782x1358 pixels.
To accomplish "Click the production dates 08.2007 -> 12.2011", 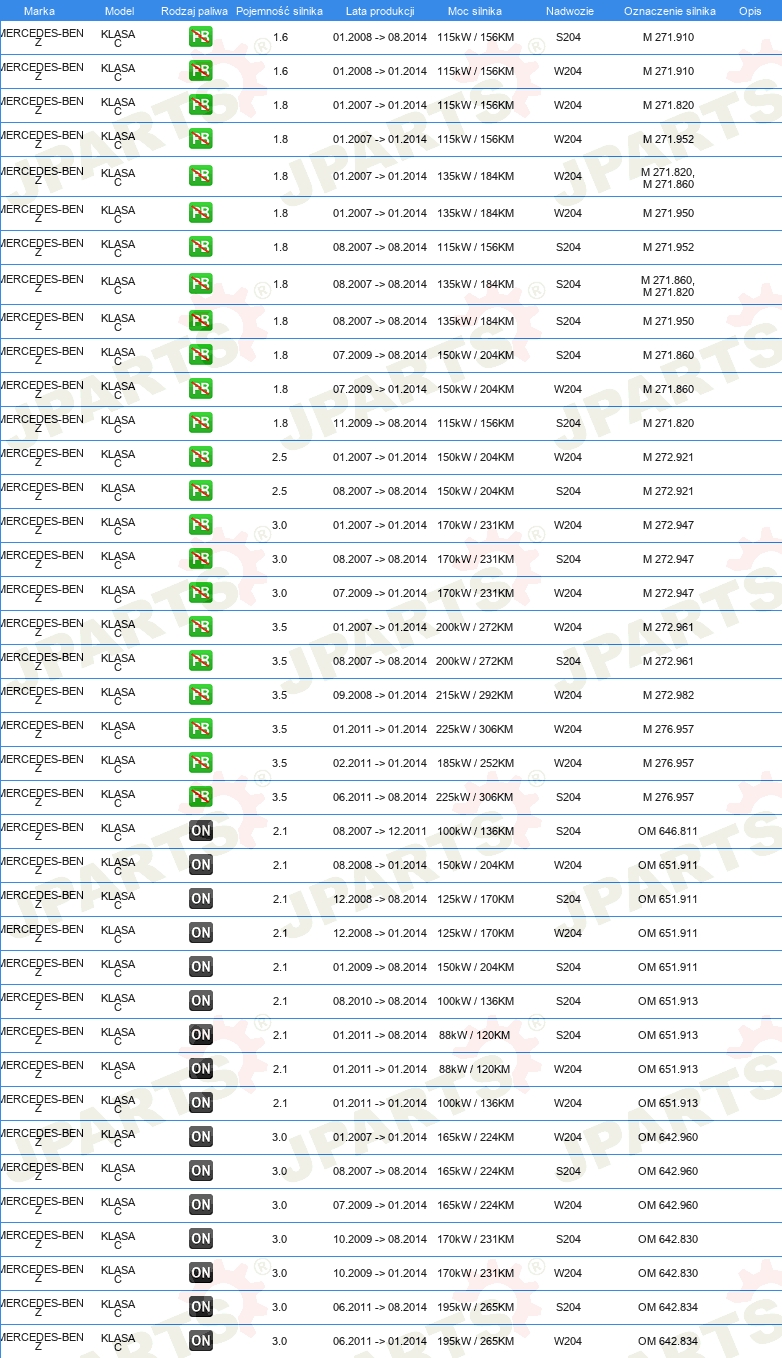I will (x=380, y=831).
